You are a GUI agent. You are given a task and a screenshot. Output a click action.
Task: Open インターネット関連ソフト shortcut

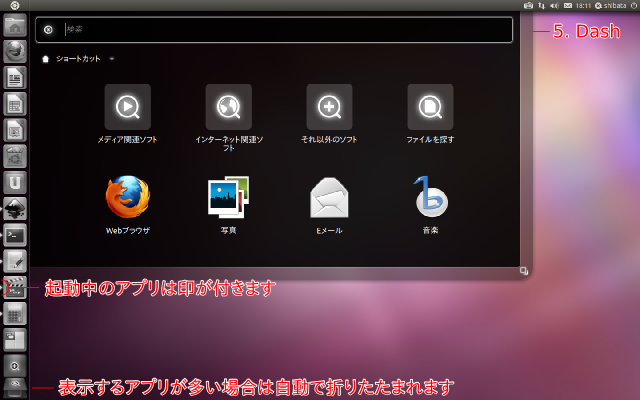click(229, 118)
